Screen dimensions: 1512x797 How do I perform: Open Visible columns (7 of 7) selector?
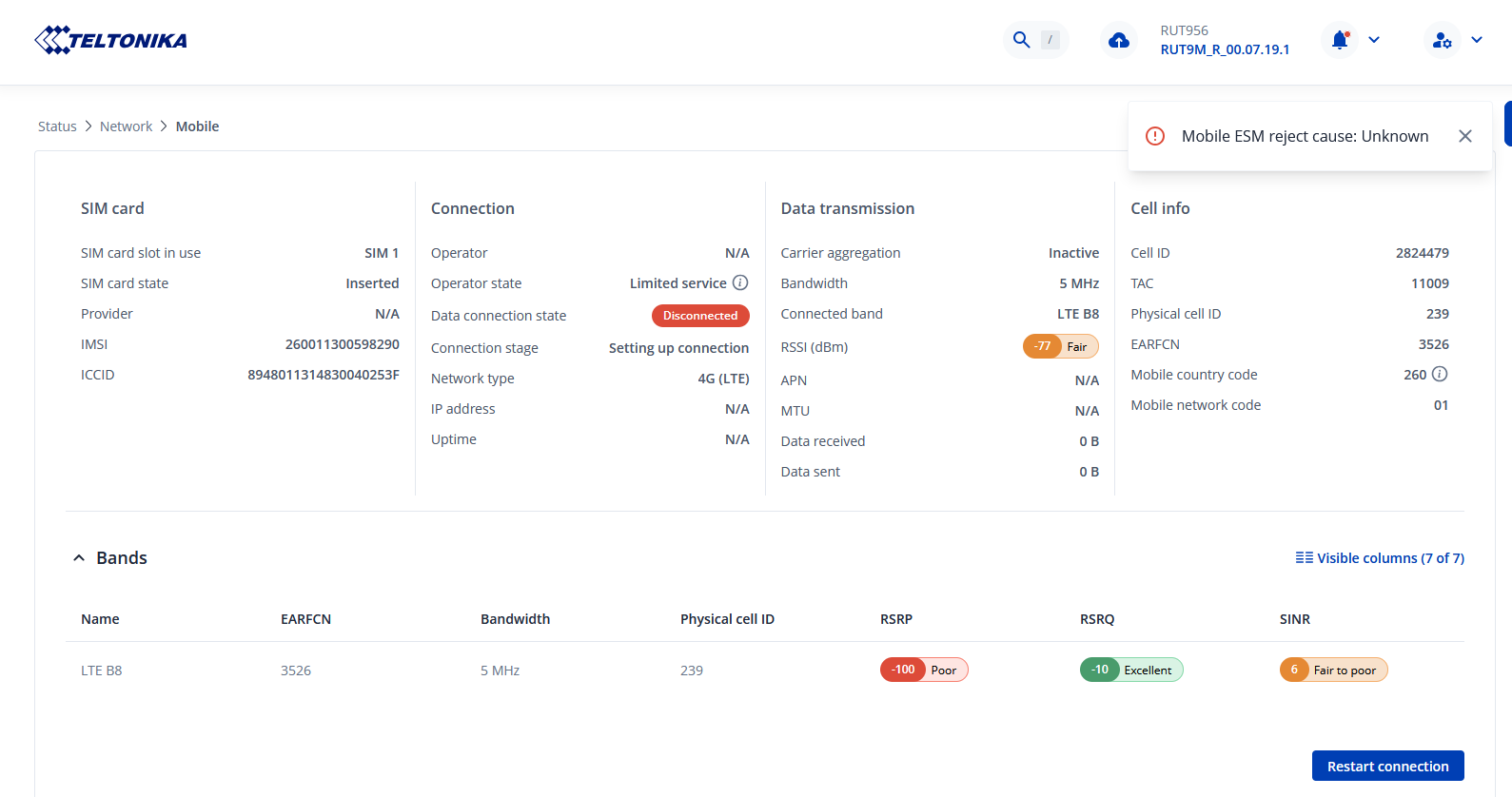coord(1380,558)
